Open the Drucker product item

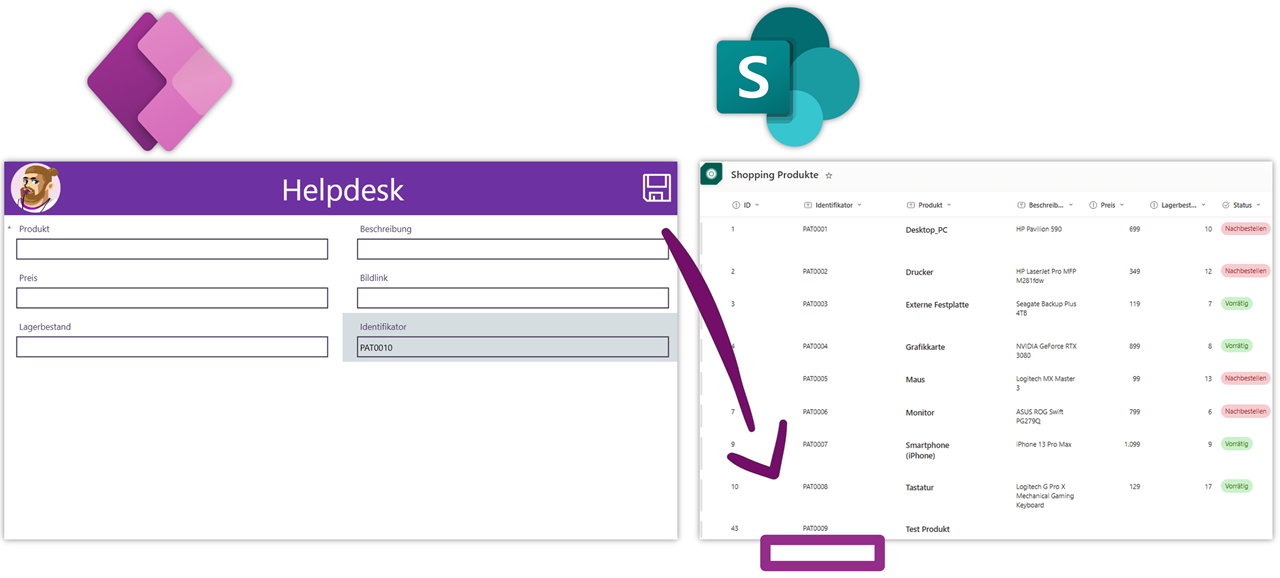(x=919, y=272)
